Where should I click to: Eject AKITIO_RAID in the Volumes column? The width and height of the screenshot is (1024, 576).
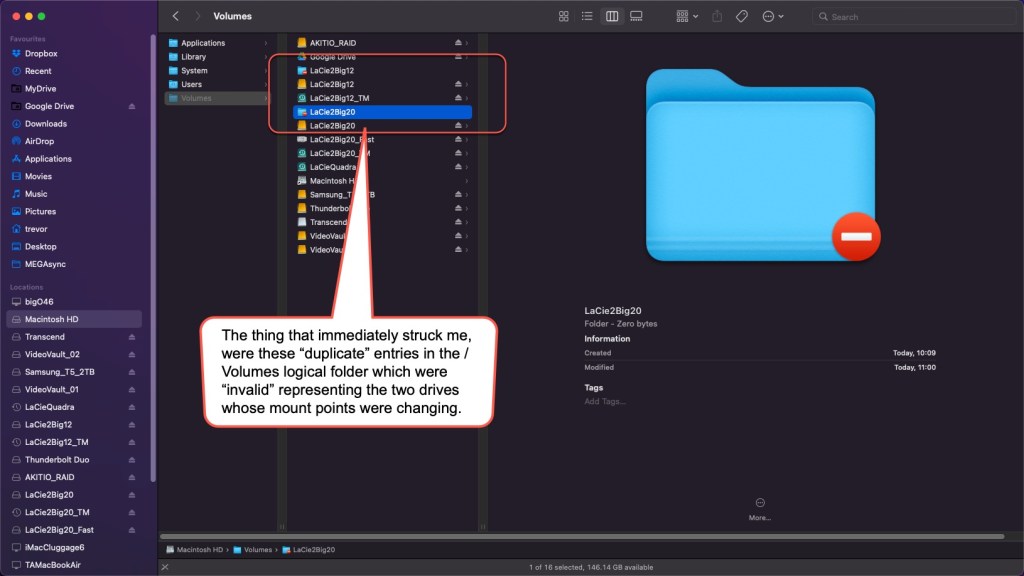tap(458, 43)
